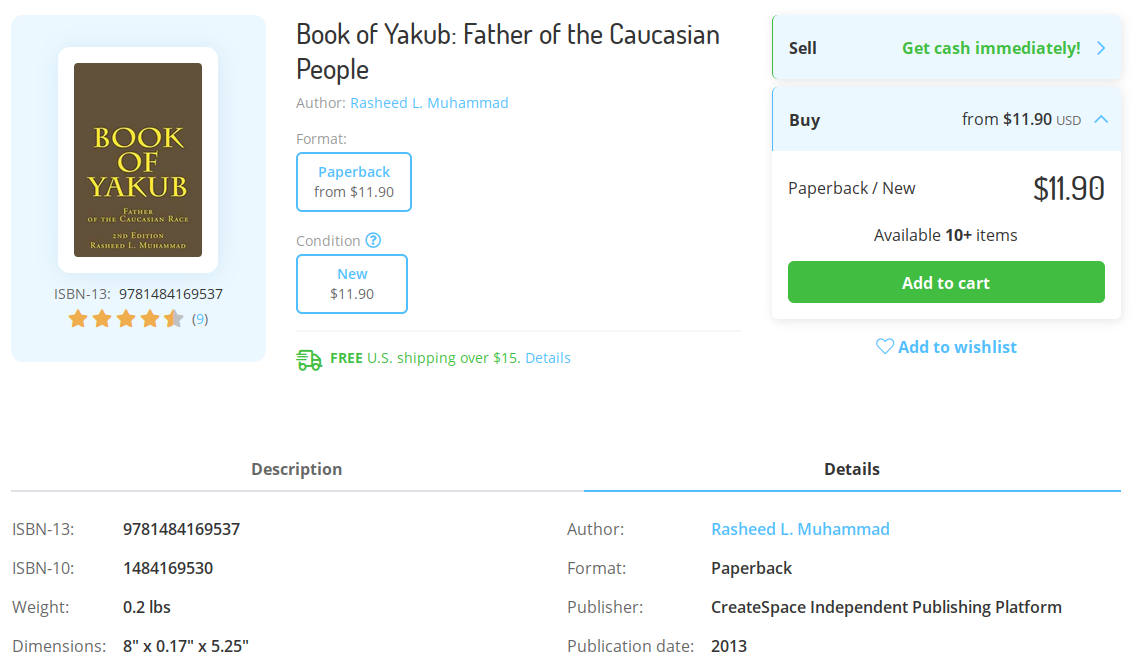Viewport: 1143px width, 663px height.
Task: Click the ISBN-13 number beneath the book cover
Action: pyautogui.click(x=171, y=294)
